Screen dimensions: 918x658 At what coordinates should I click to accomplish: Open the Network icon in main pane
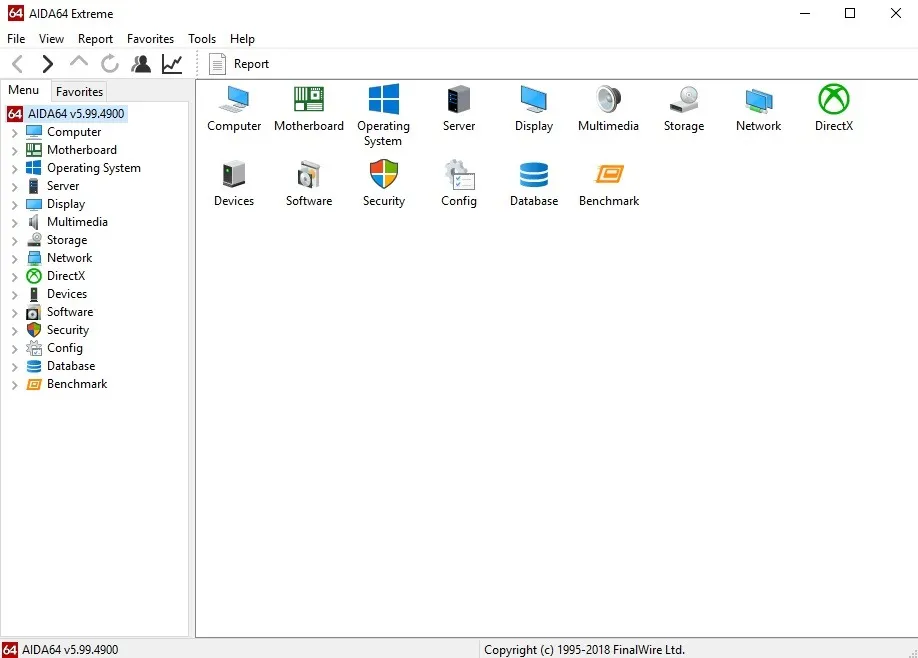tap(759, 100)
